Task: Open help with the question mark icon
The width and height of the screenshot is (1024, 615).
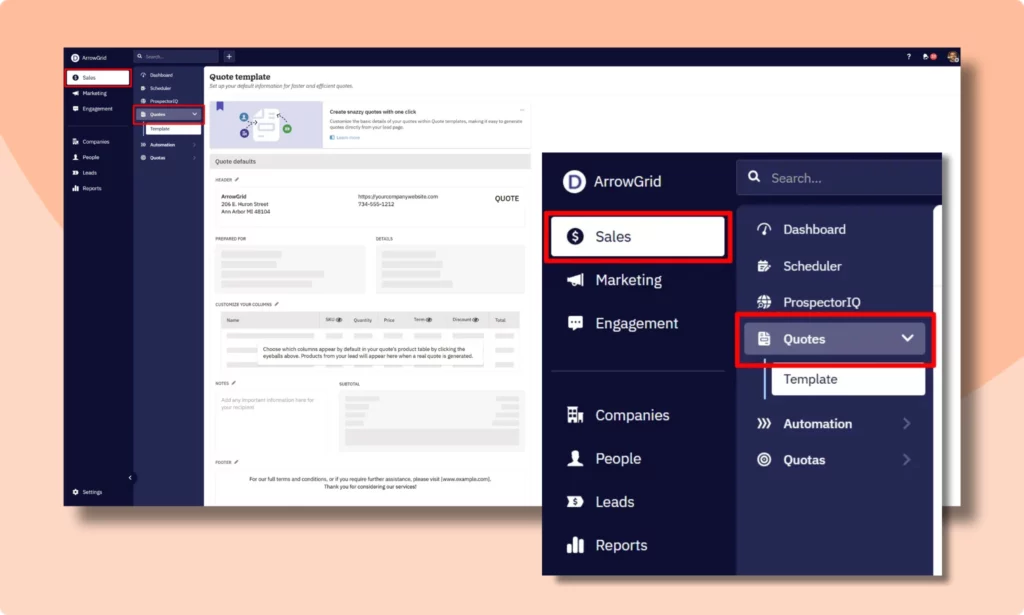Action: click(908, 57)
